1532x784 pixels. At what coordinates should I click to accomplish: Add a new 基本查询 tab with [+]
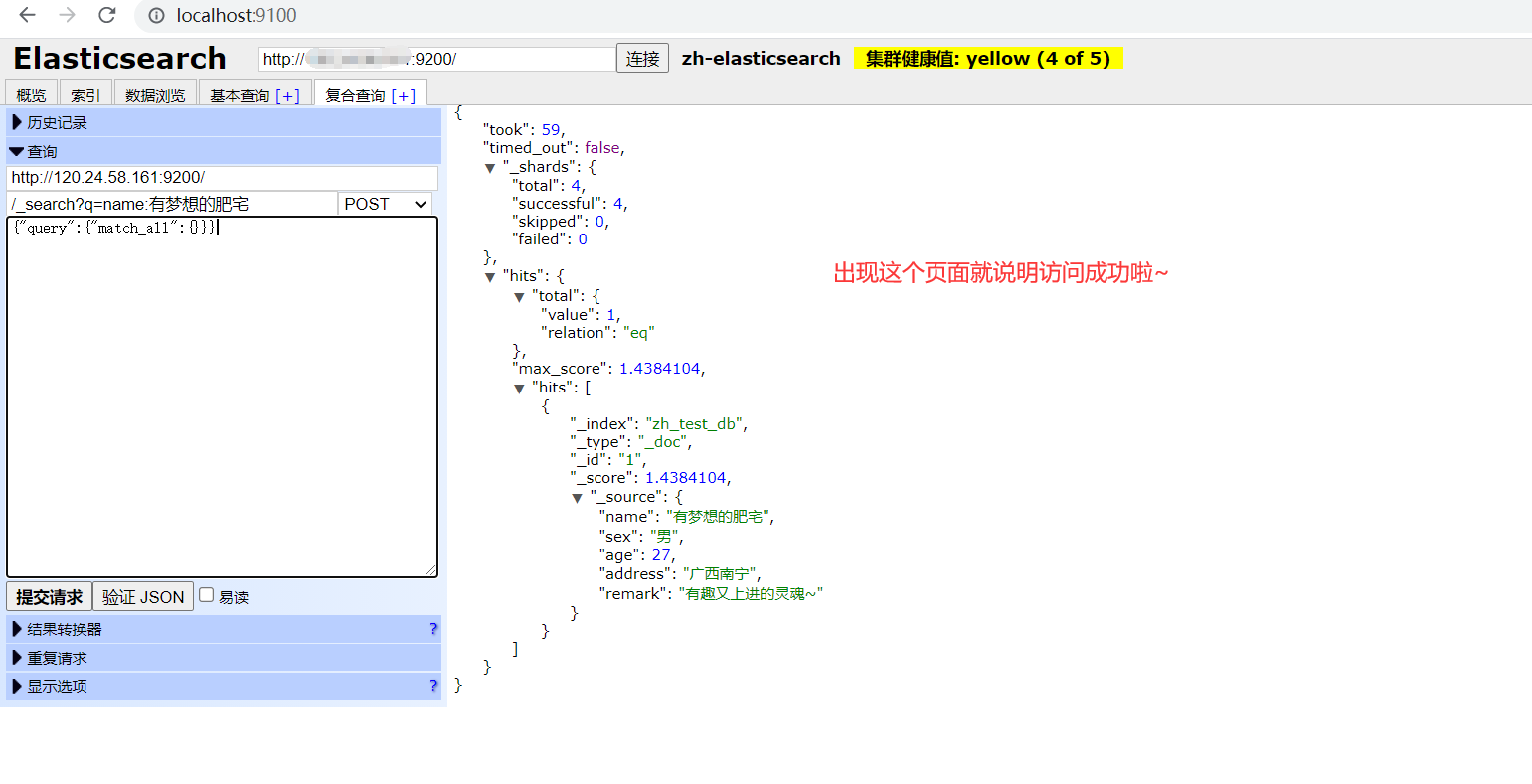point(288,95)
